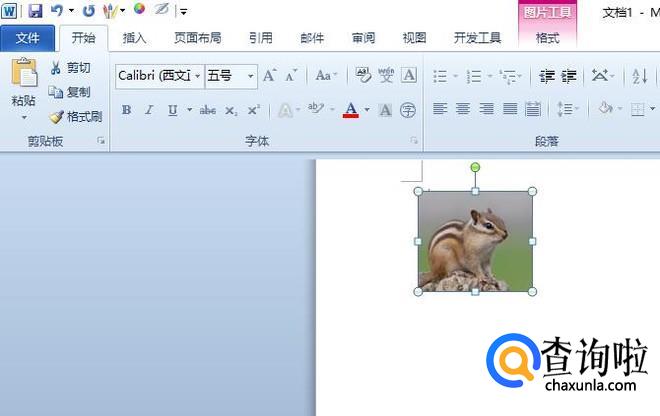
Task: Toggle Subscript formatting
Action: click(231, 111)
